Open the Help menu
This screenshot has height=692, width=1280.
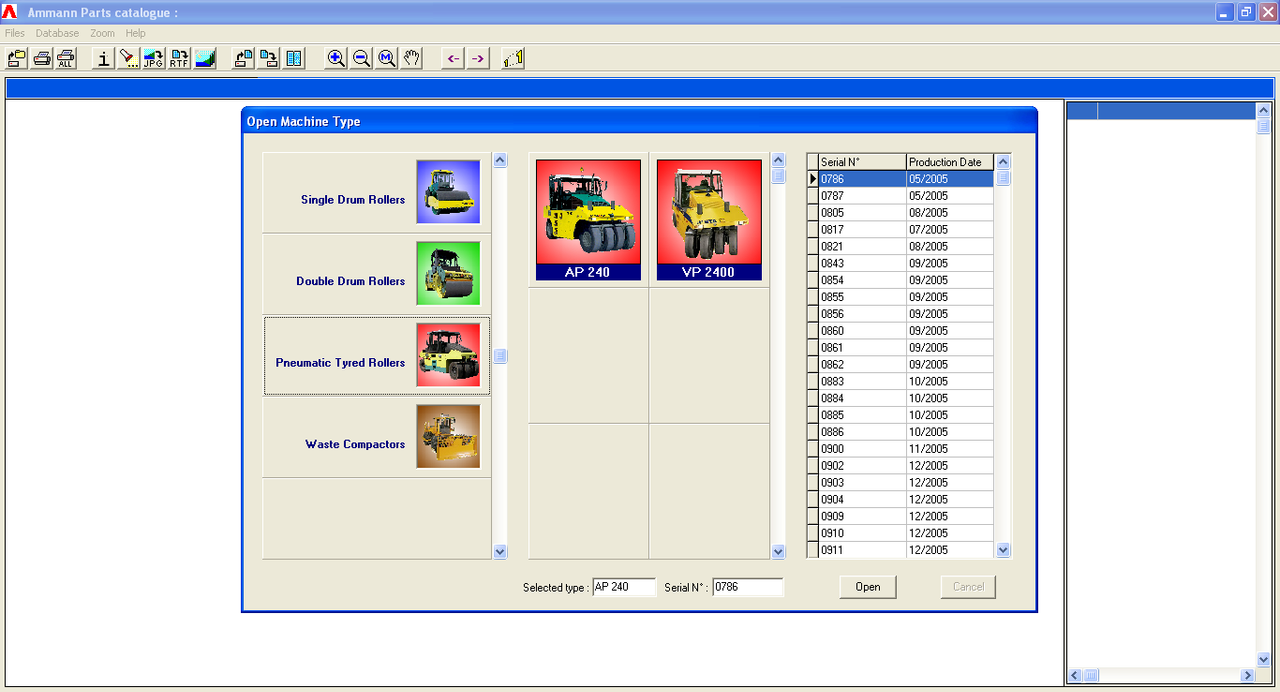point(136,33)
